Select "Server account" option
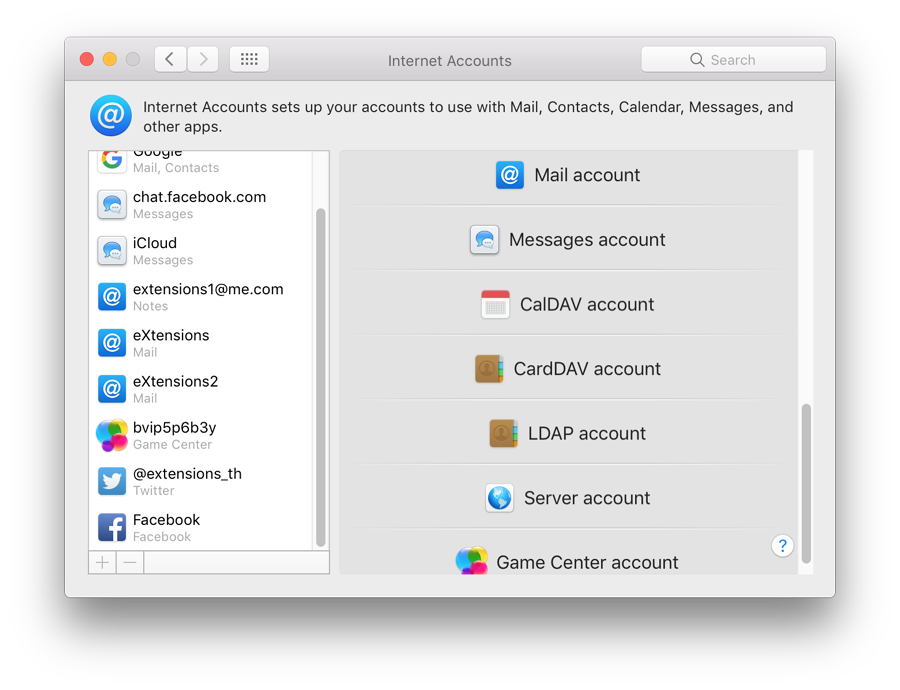Screen dimensions: 900x690 click(x=568, y=498)
